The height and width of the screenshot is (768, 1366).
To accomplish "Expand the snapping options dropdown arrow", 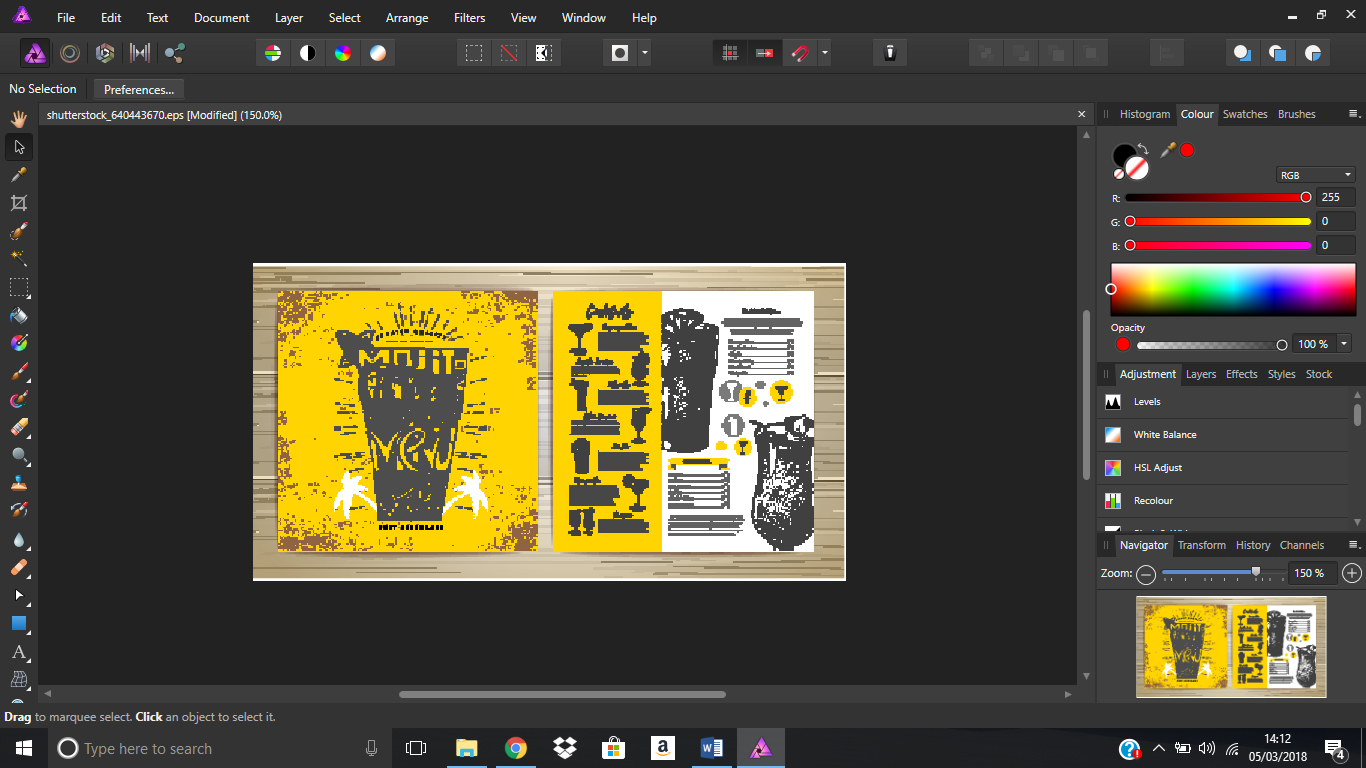I will [824, 53].
